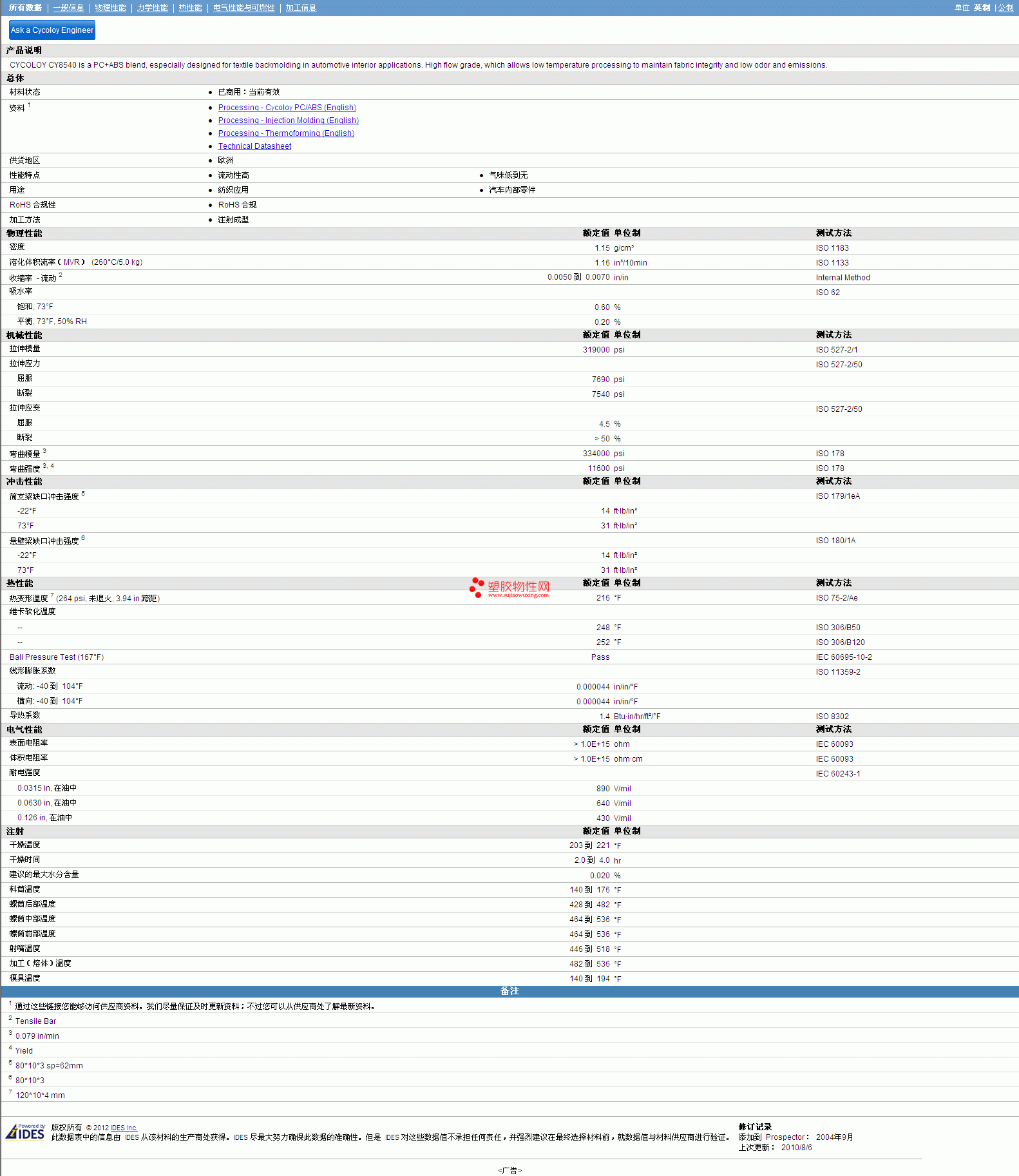The width and height of the screenshot is (1019, 1176).
Task: Click the 机械性能 section header
Action: (x=24, y=335)
